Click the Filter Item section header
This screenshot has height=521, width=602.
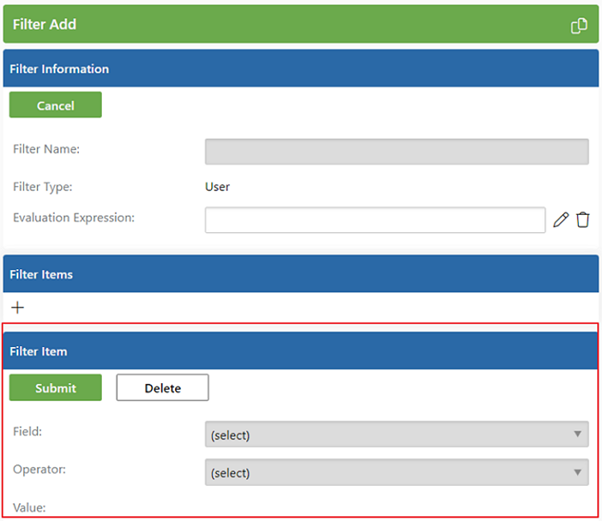pyautogui.click(x=300, y=351)
